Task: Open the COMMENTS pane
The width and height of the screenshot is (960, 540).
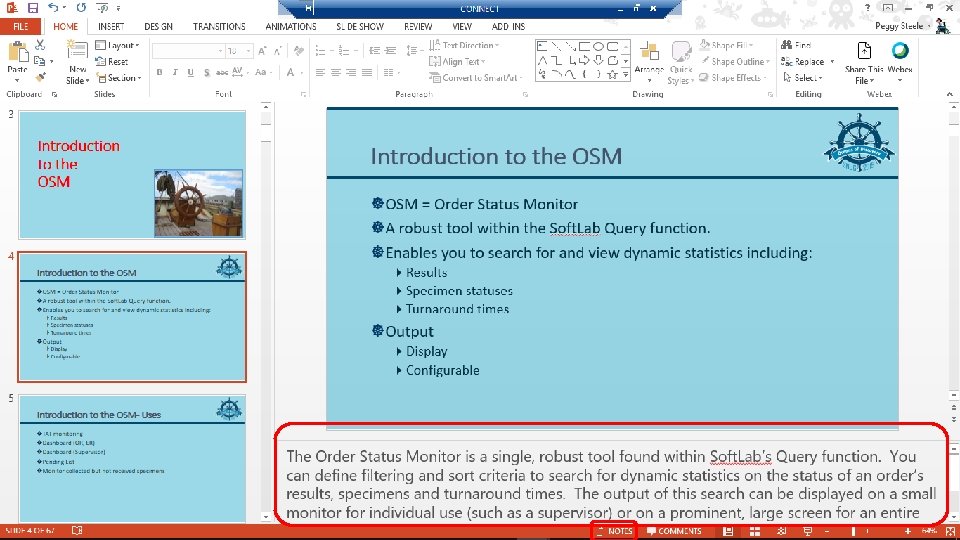Action: coord(674,531)
